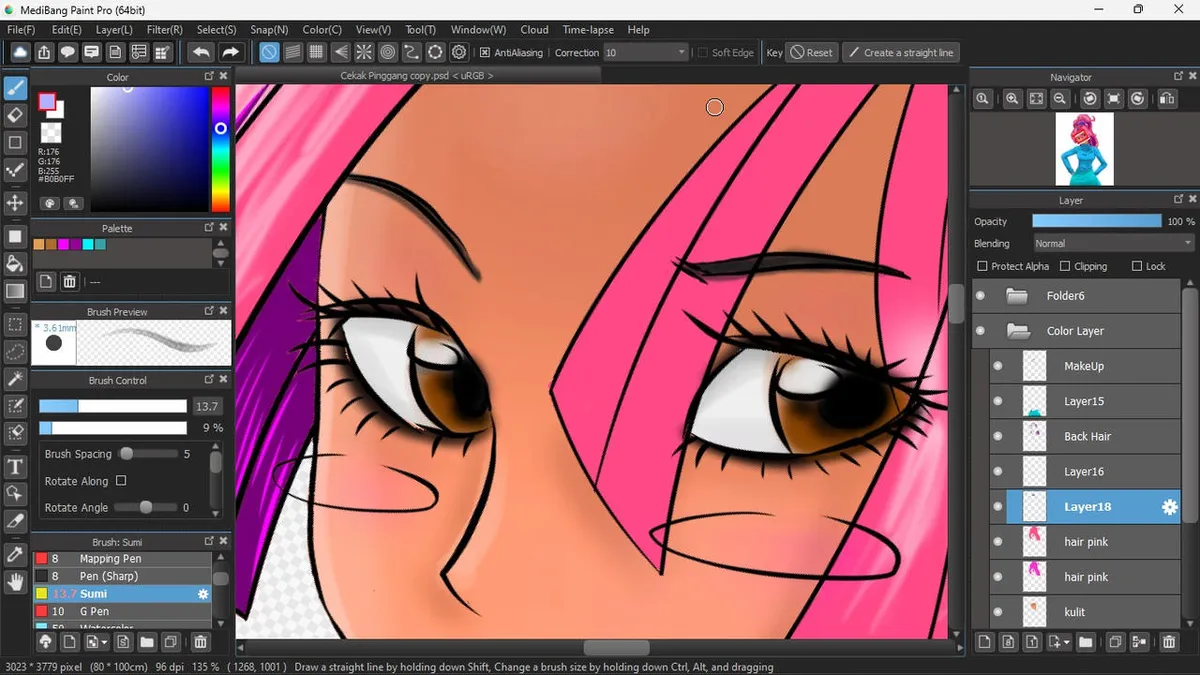Viewport: 1200px width, 675px height.
Task: Open the Correction value dropdown
Action: (x=646, y=53)
